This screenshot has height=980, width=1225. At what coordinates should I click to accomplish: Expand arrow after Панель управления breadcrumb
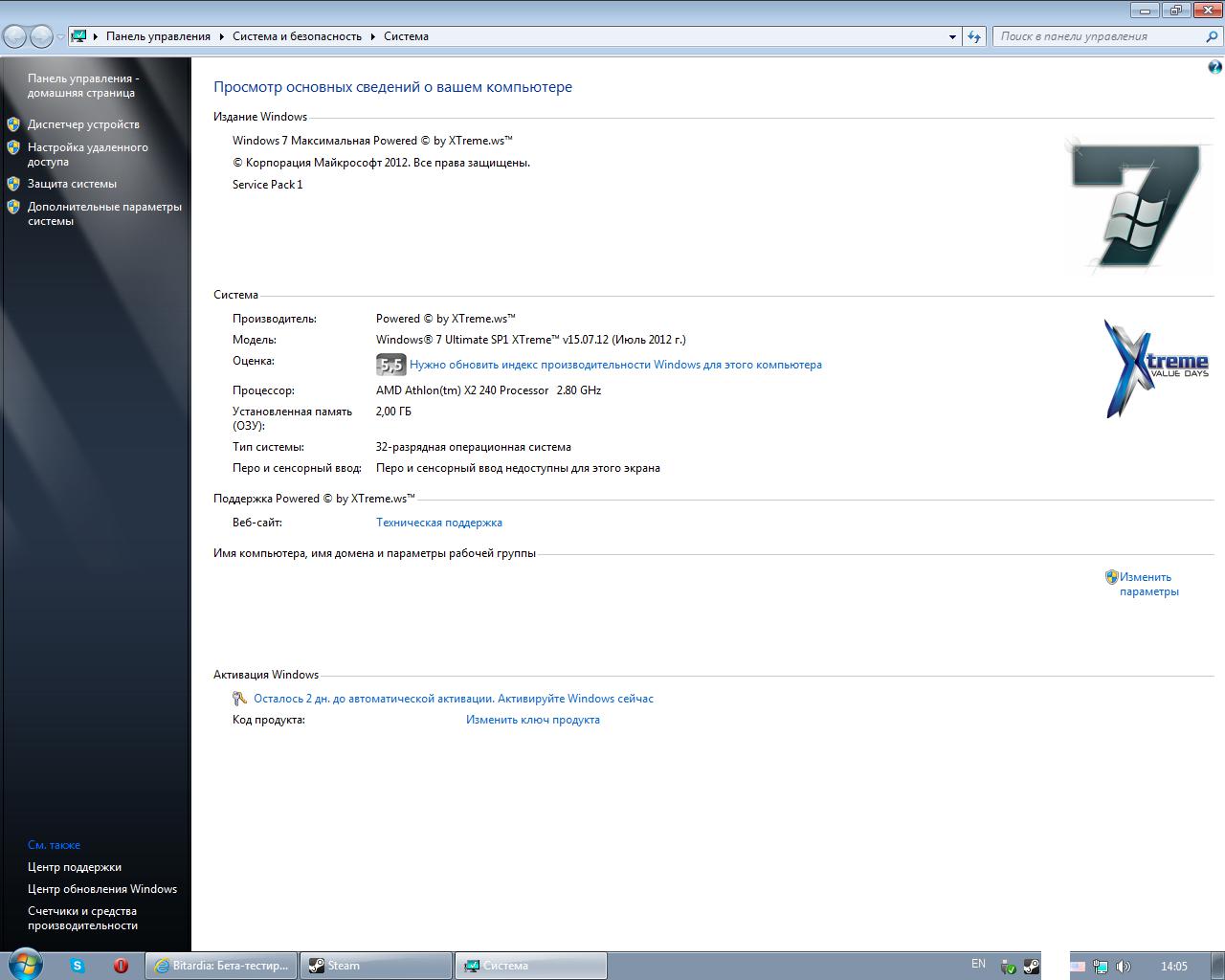[x=222, y=36]
